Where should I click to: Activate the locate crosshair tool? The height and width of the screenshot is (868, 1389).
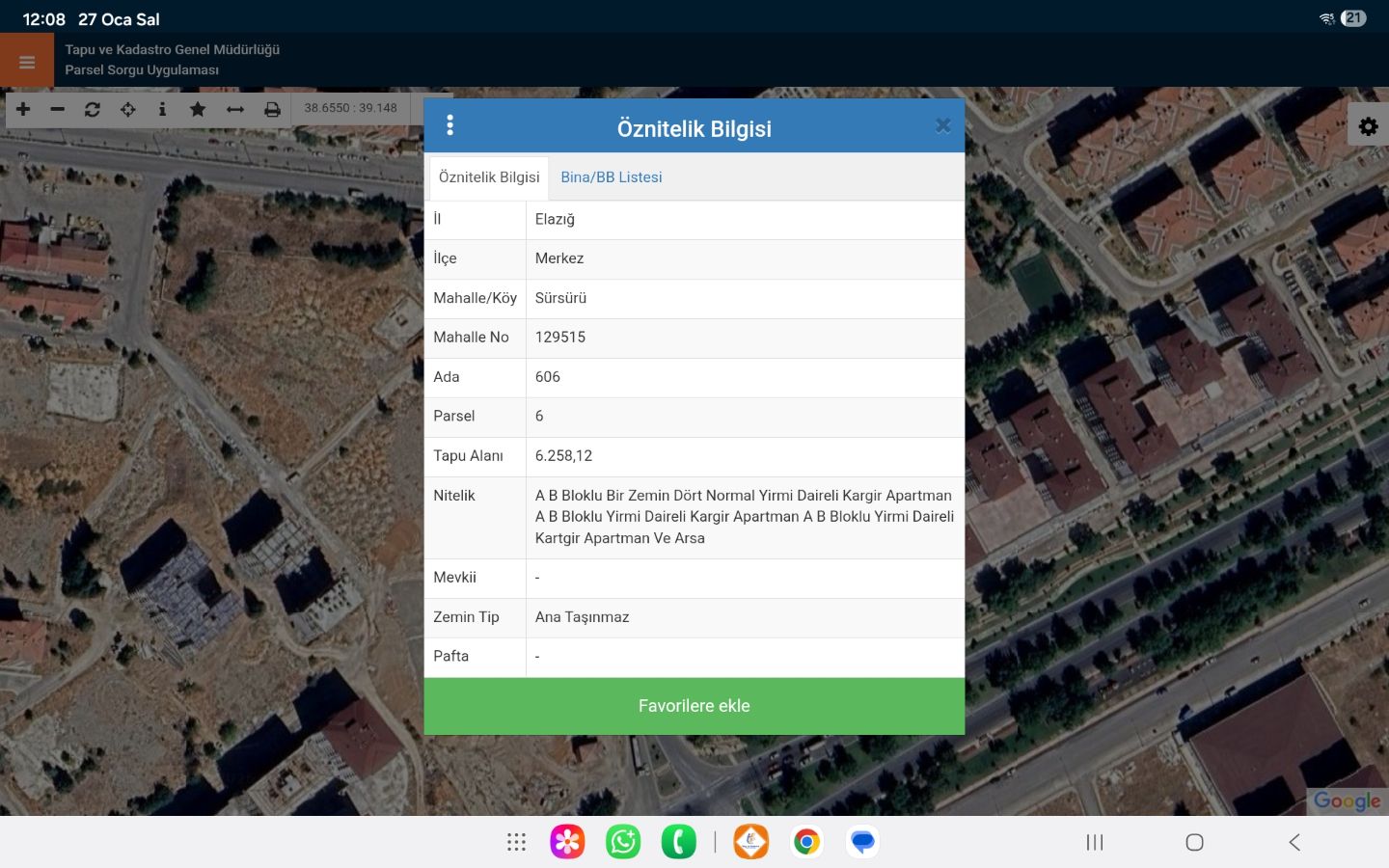[128, 109]
